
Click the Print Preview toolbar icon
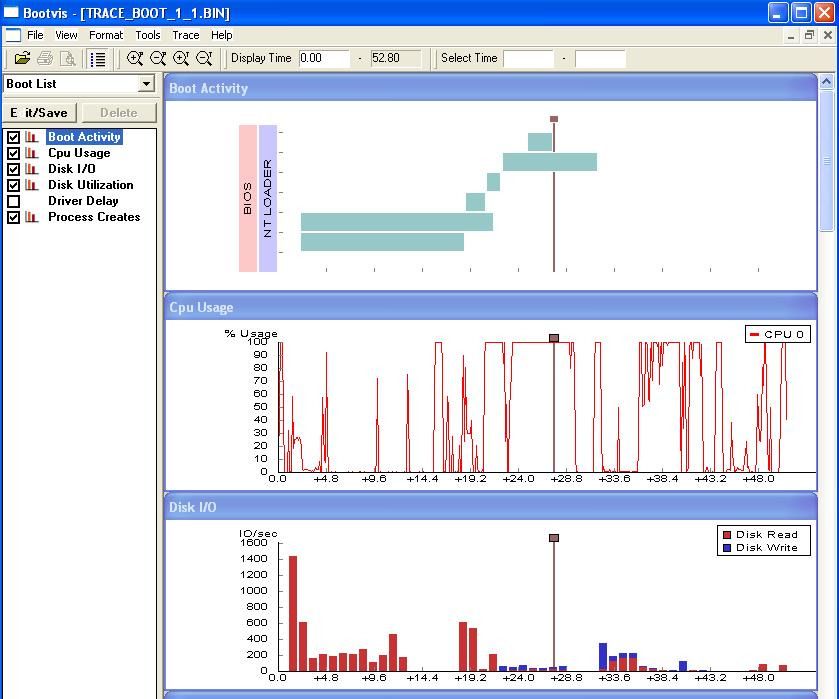67,58
